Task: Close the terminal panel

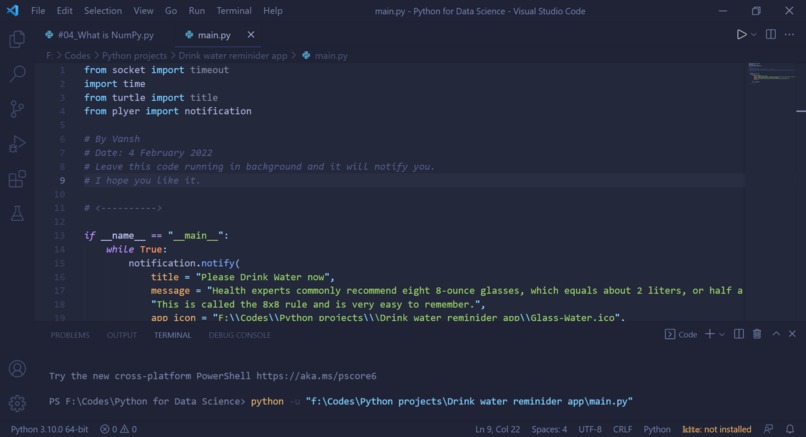Action: coord(792,334)
